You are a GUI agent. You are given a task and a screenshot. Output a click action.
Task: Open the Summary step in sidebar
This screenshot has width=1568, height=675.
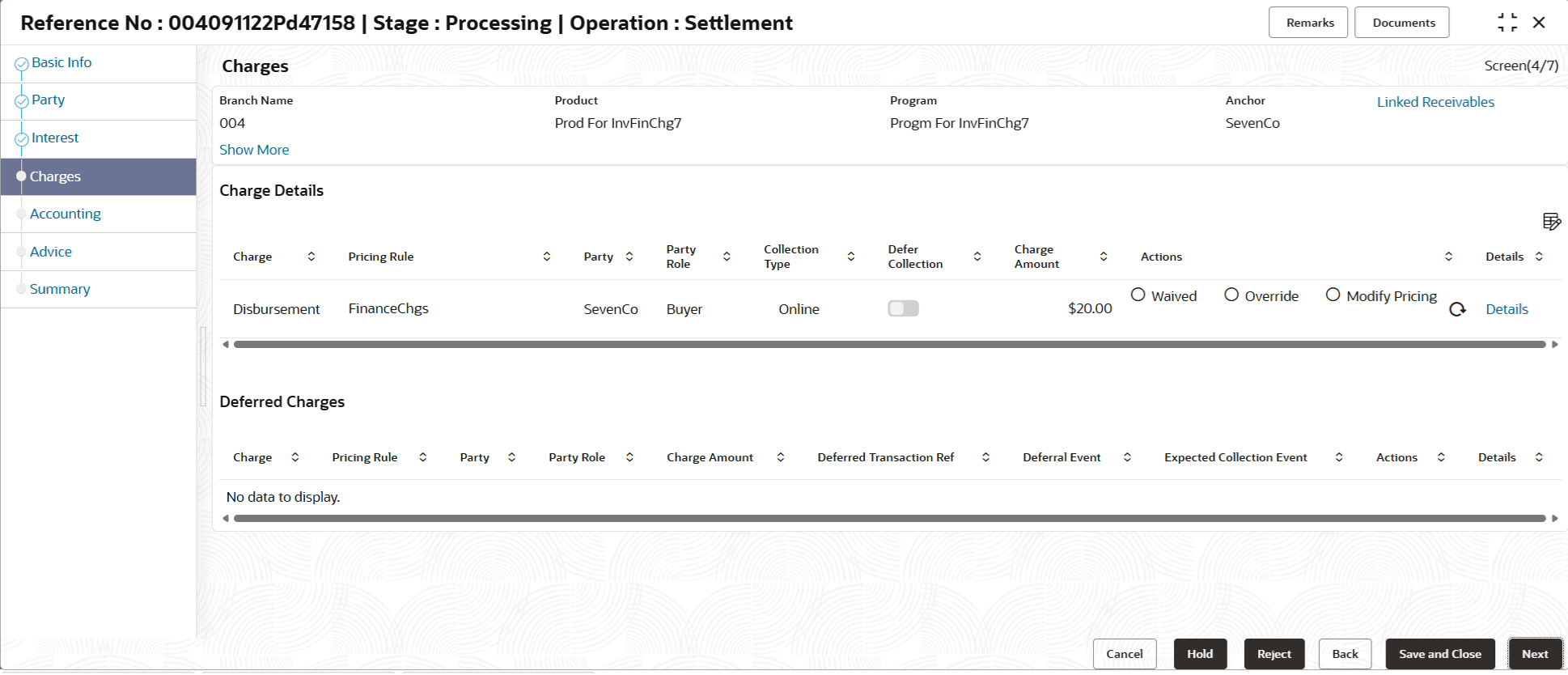click(60, 289)
